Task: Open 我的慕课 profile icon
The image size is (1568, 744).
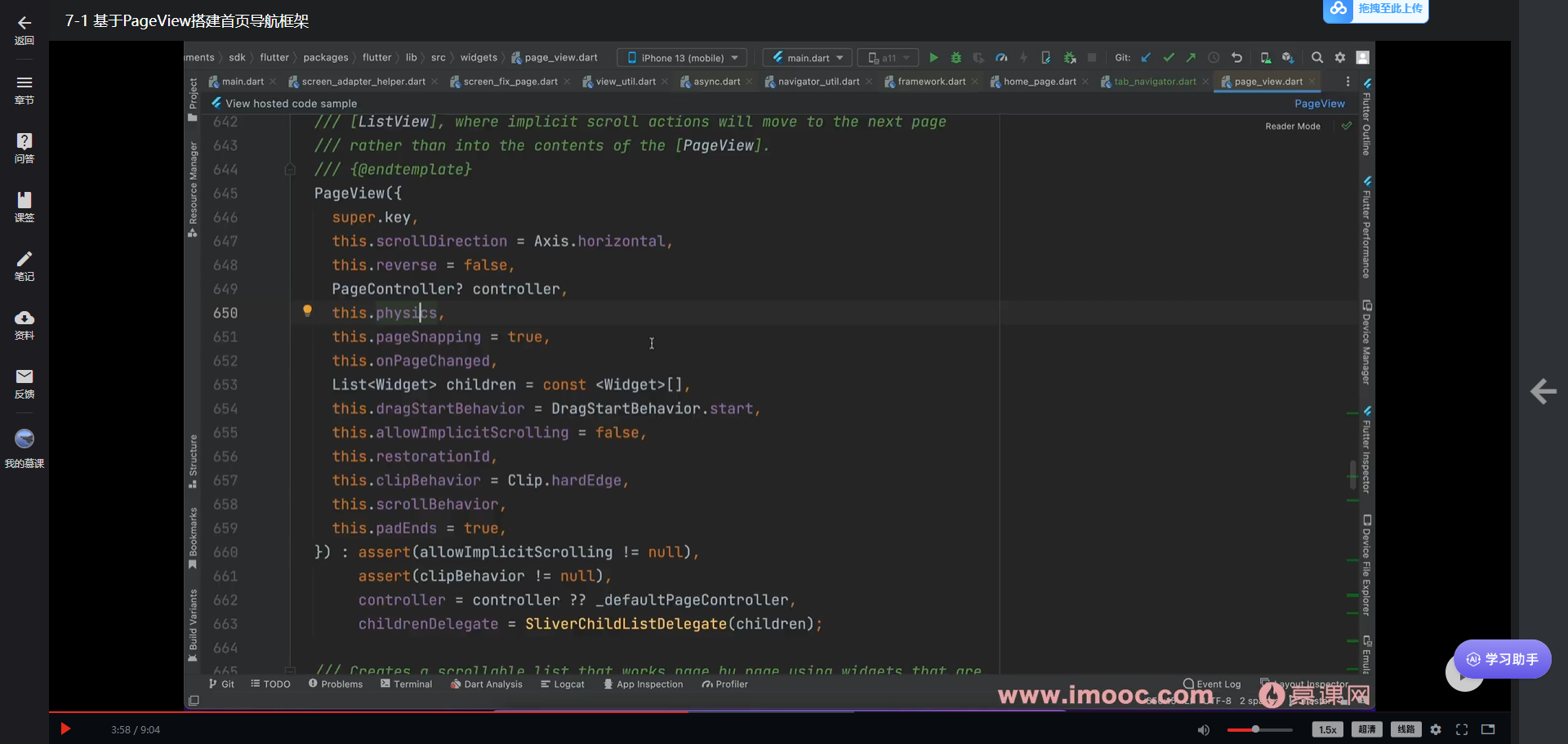Action: pyautogui.click(x=24, y=448)
